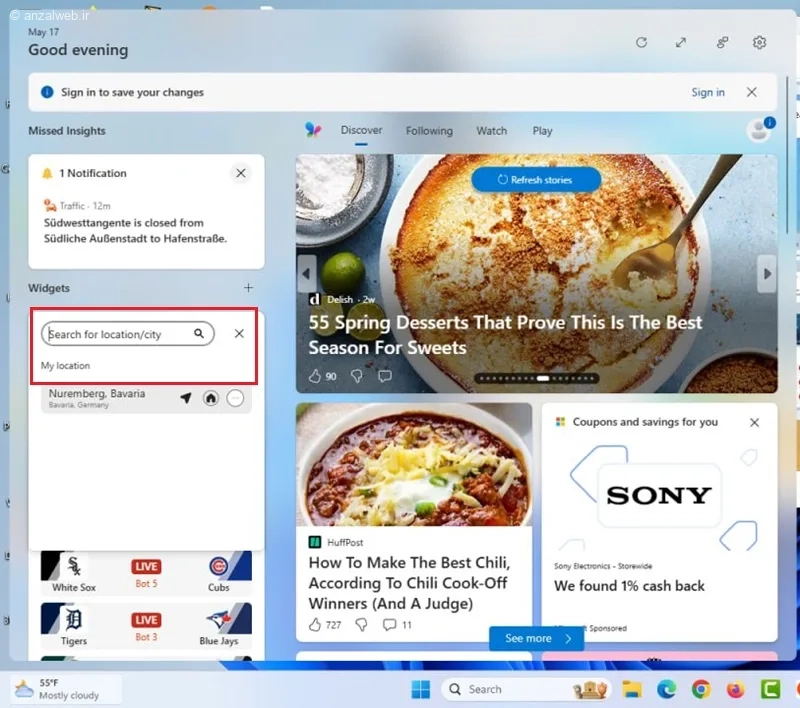Image resolution: width=800 pixels, height=708 pixels.
Task: Go to previous story with left arrow
Action: click(307, 272)
